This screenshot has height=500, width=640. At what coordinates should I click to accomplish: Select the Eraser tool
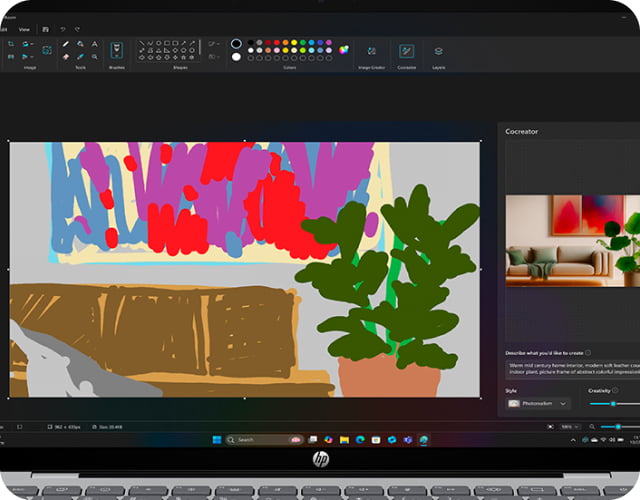click(x=66, y=57)
